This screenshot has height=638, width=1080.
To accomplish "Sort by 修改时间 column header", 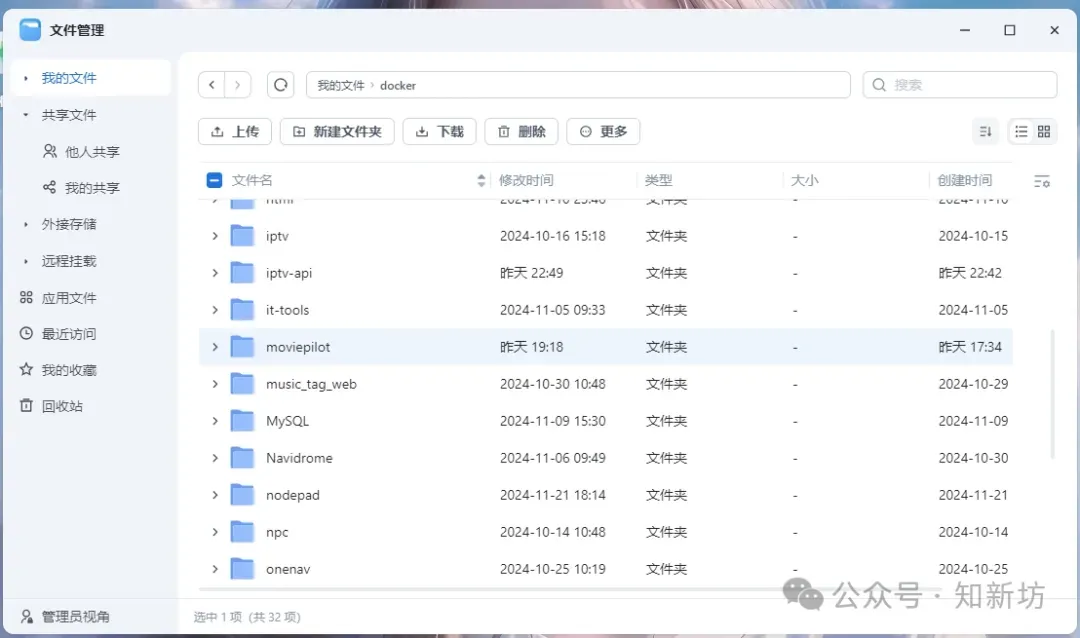I will pos(526,181).
